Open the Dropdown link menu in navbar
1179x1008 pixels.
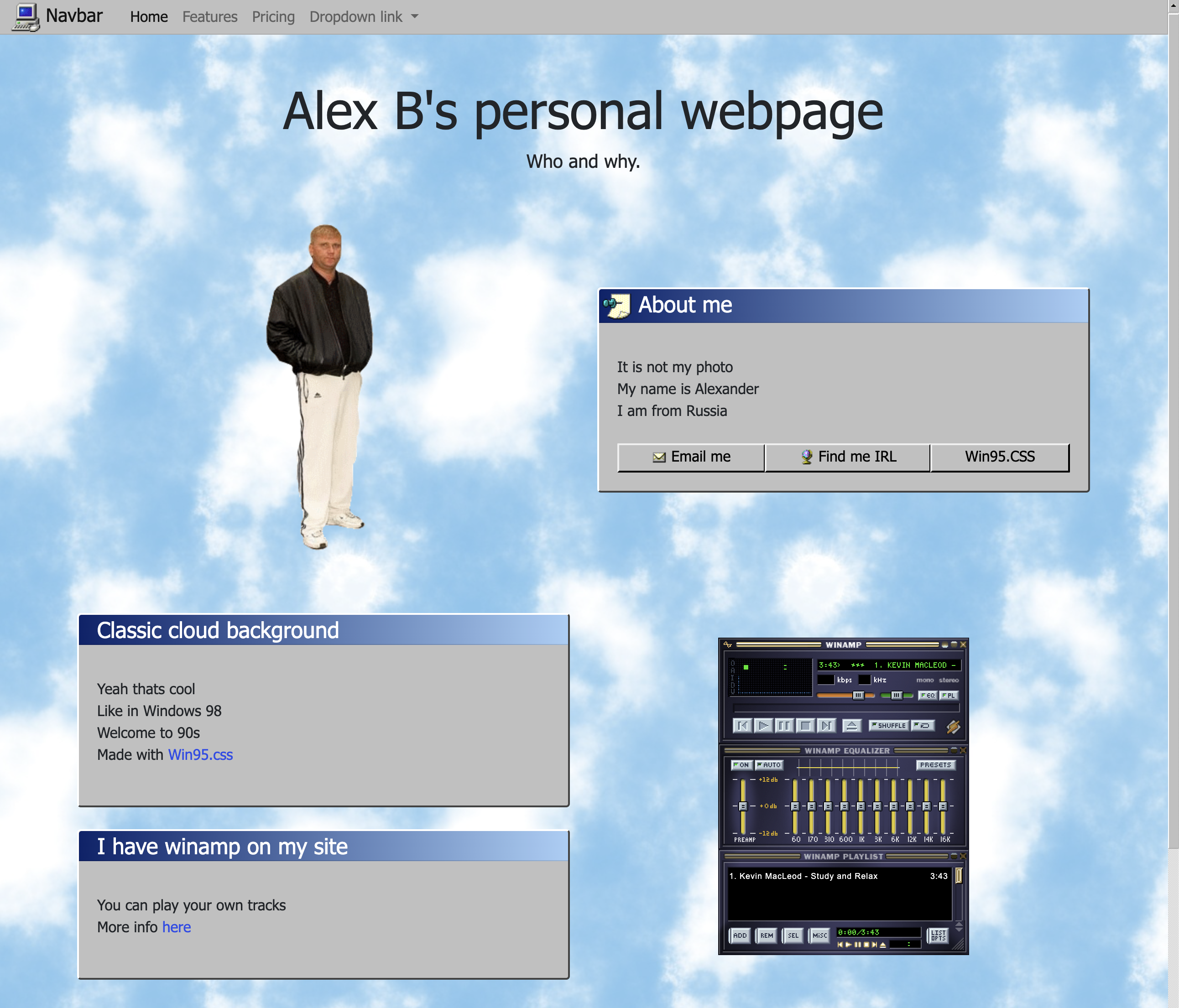click(x=364, y=17)
